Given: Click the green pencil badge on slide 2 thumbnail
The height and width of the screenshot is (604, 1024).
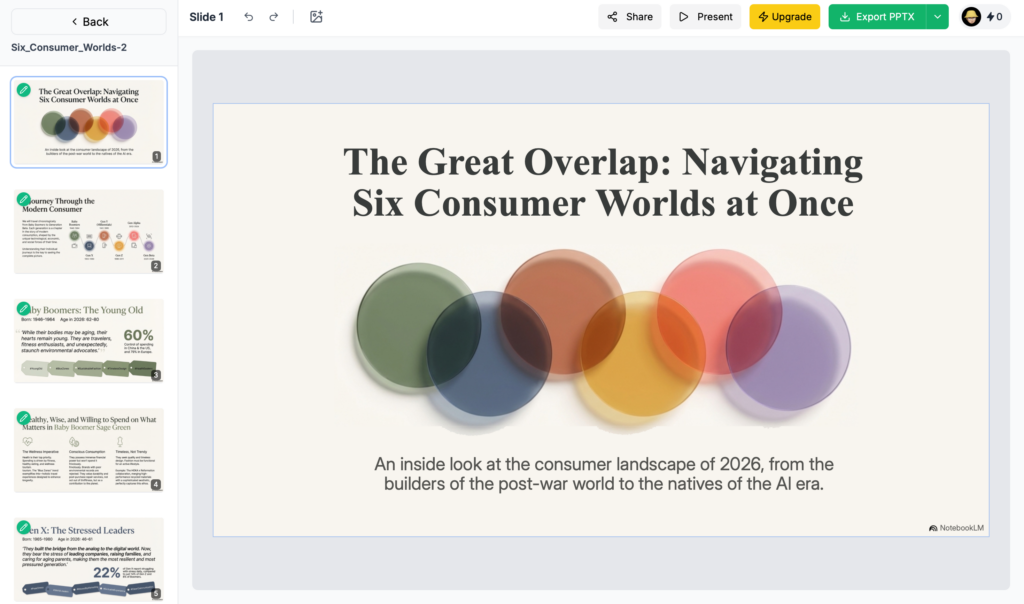Looking at the screenshot, I should [24, 199].
